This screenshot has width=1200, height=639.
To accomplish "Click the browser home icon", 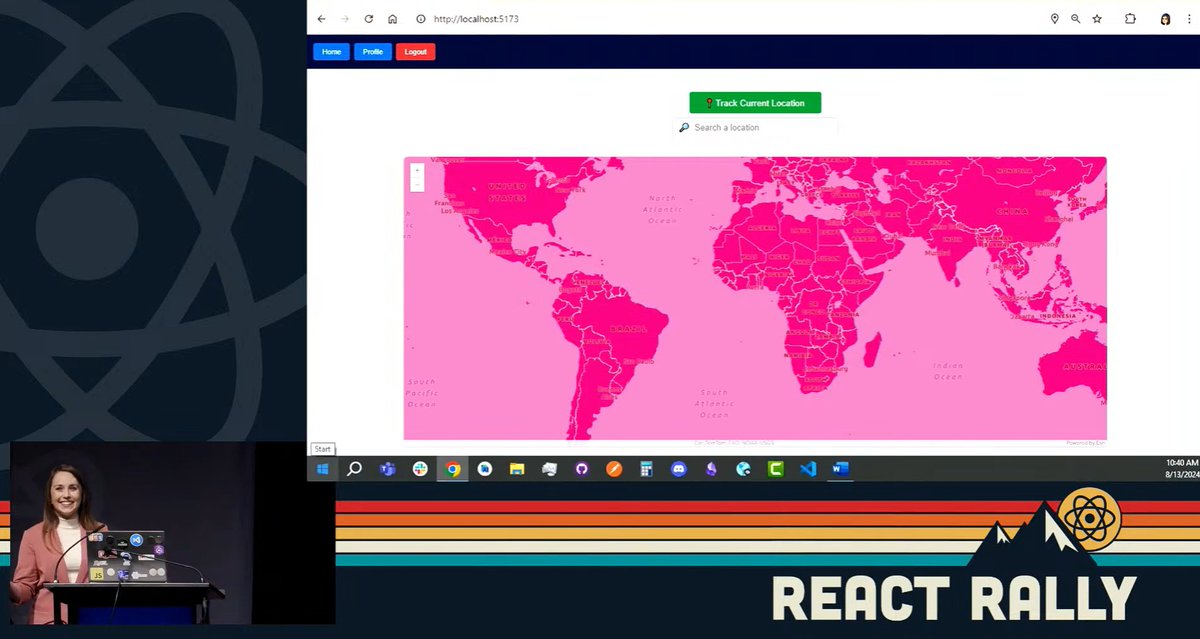I will point(393,19).
